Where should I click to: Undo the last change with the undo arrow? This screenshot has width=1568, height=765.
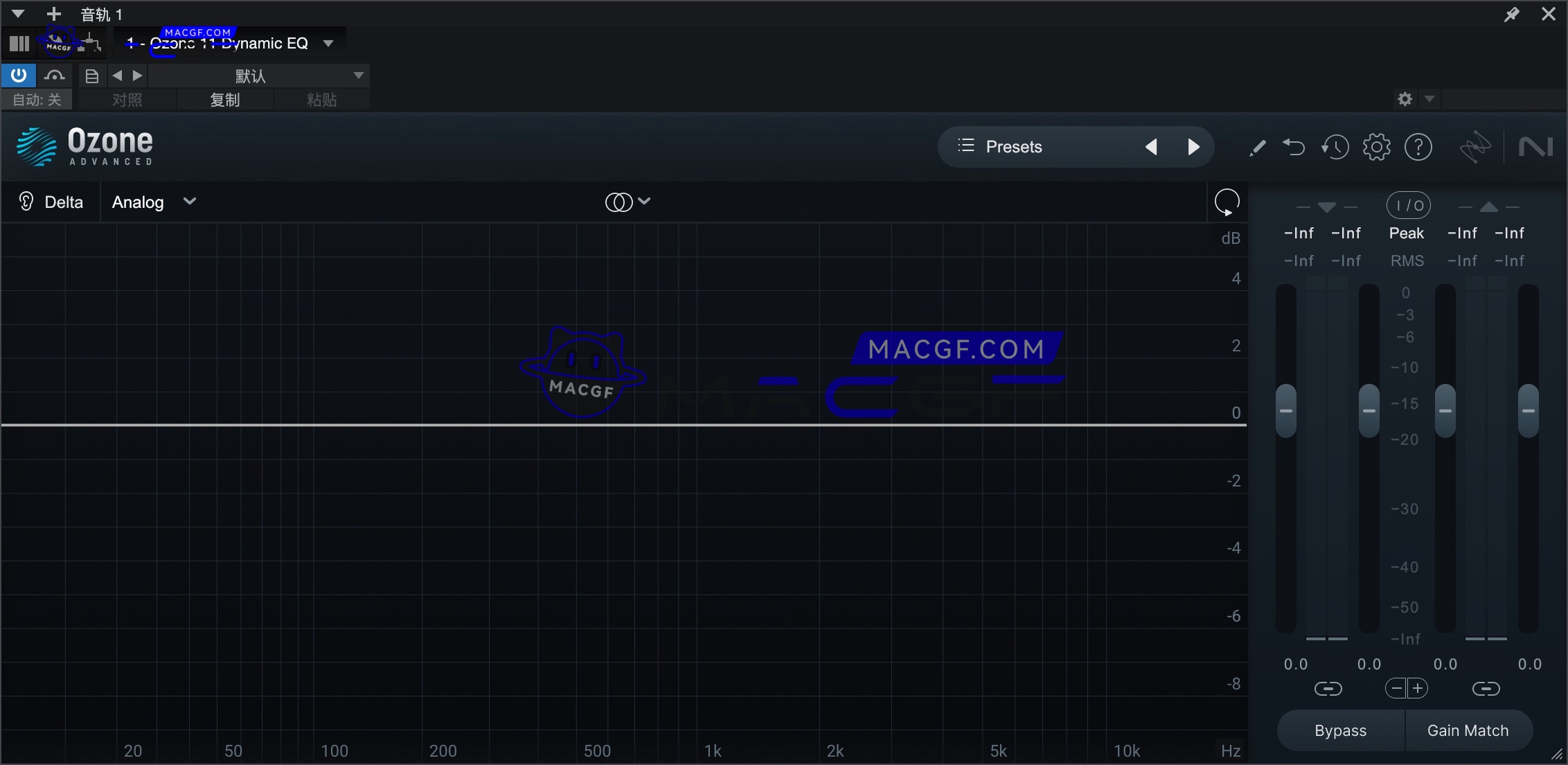(x=1294, y=147)
